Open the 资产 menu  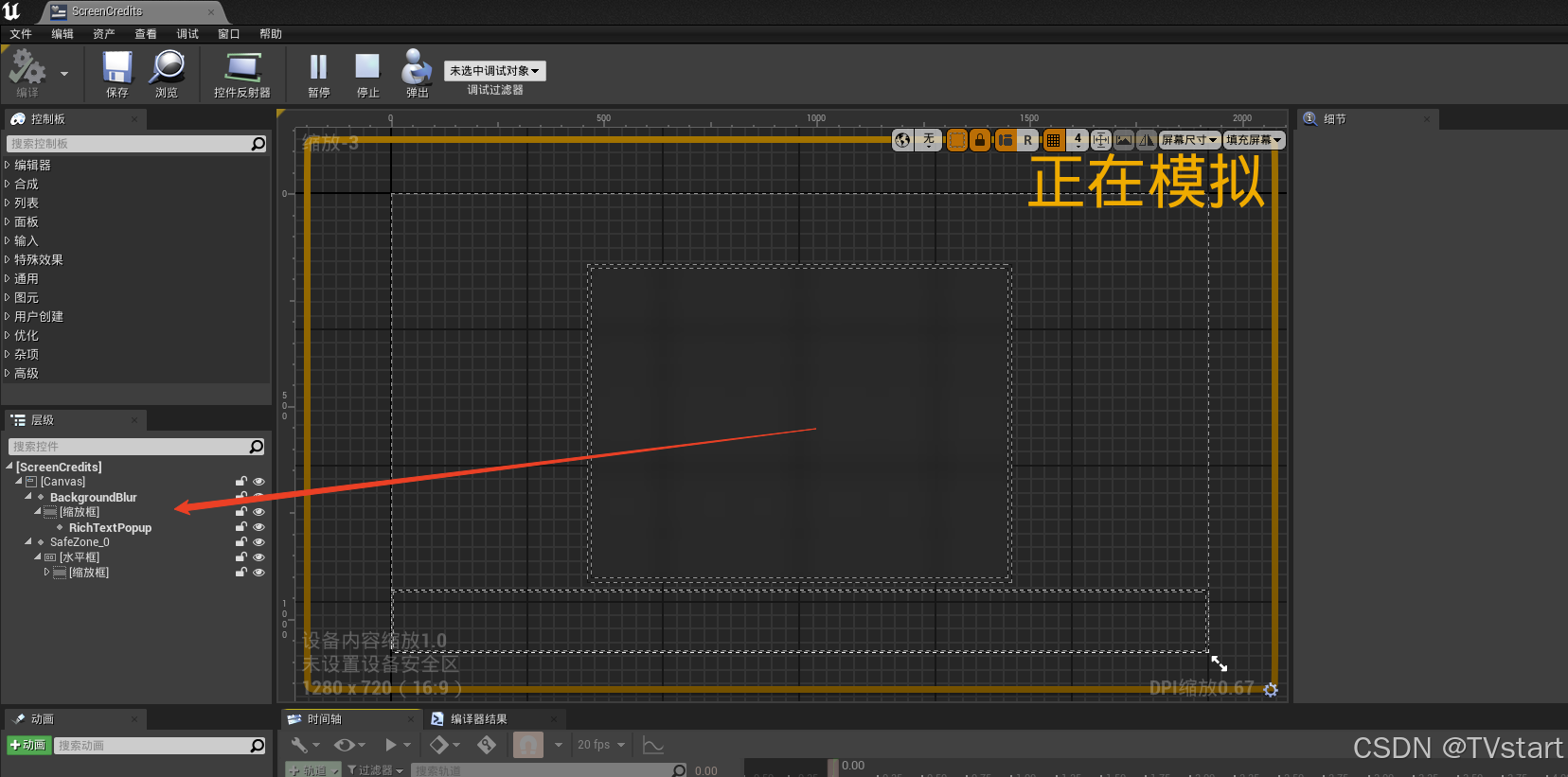point(104,34)
